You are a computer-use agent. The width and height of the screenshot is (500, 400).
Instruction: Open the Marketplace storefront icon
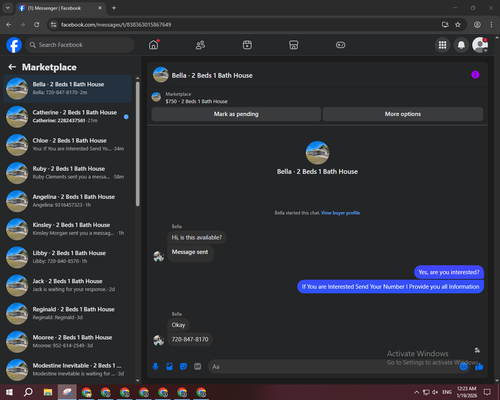pyautogui.click(x=294, y=45)
